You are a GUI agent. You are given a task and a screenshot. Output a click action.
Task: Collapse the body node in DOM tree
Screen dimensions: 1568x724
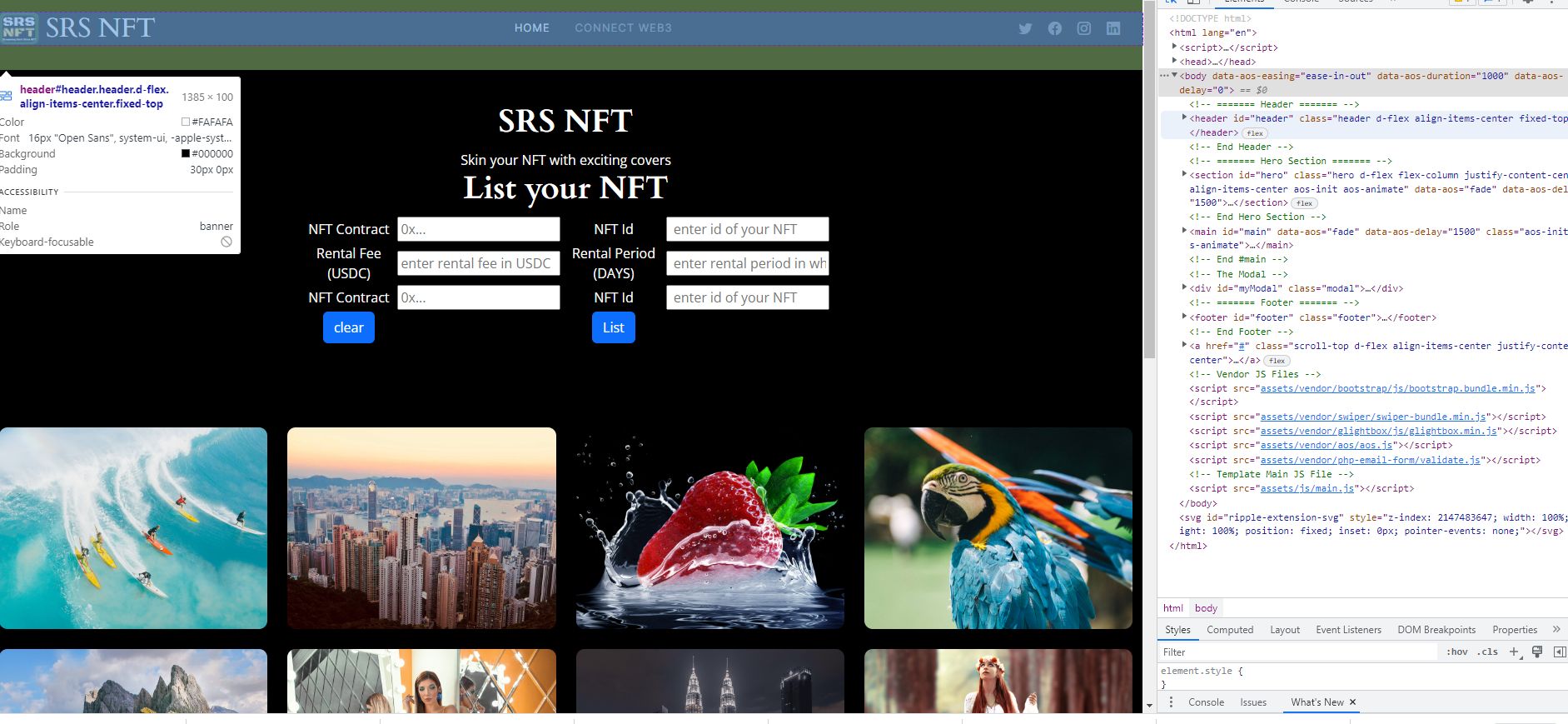pyautogui.click(x=1174, y=76)
